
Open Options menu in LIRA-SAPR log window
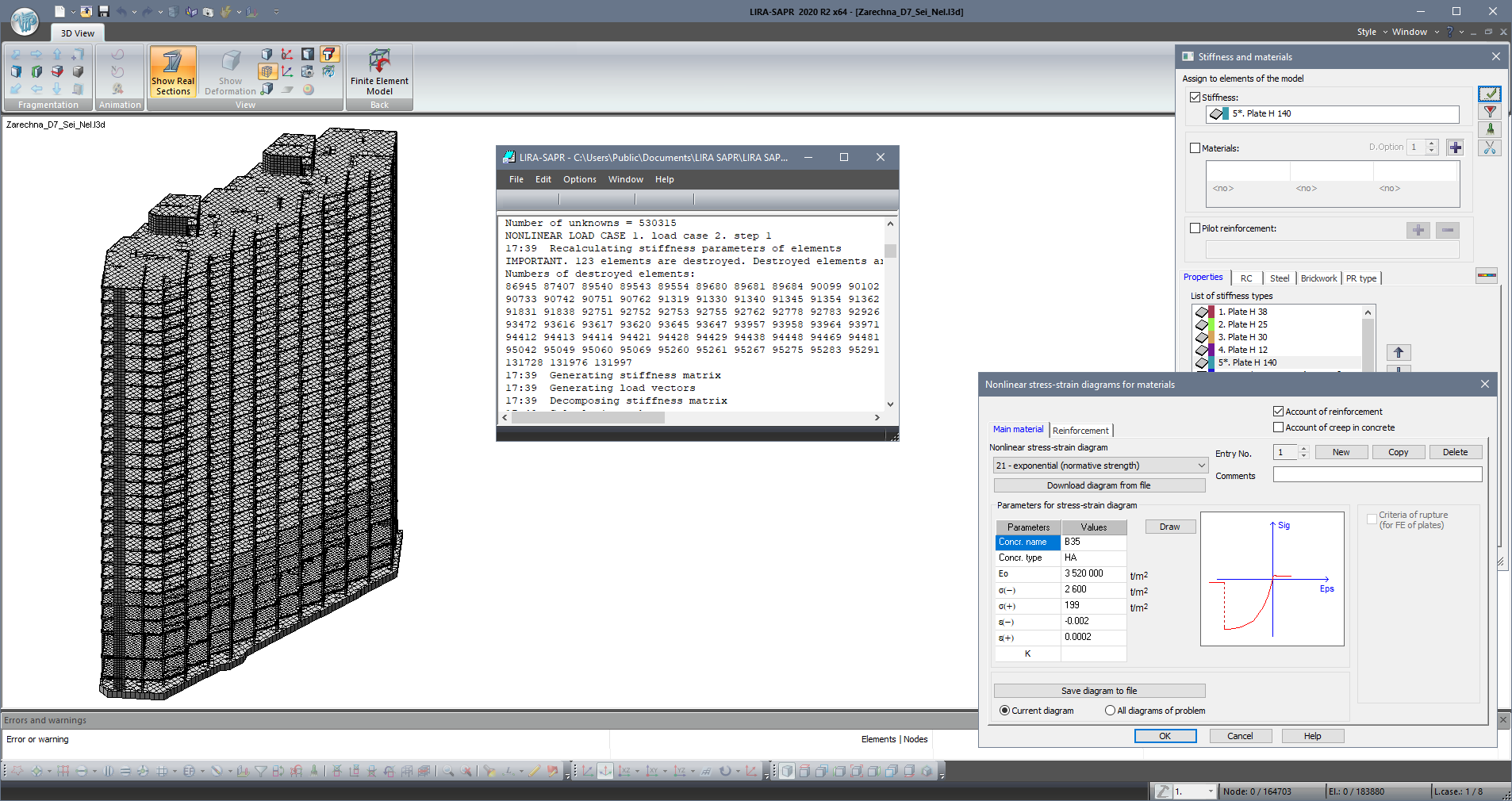point(579,179)
